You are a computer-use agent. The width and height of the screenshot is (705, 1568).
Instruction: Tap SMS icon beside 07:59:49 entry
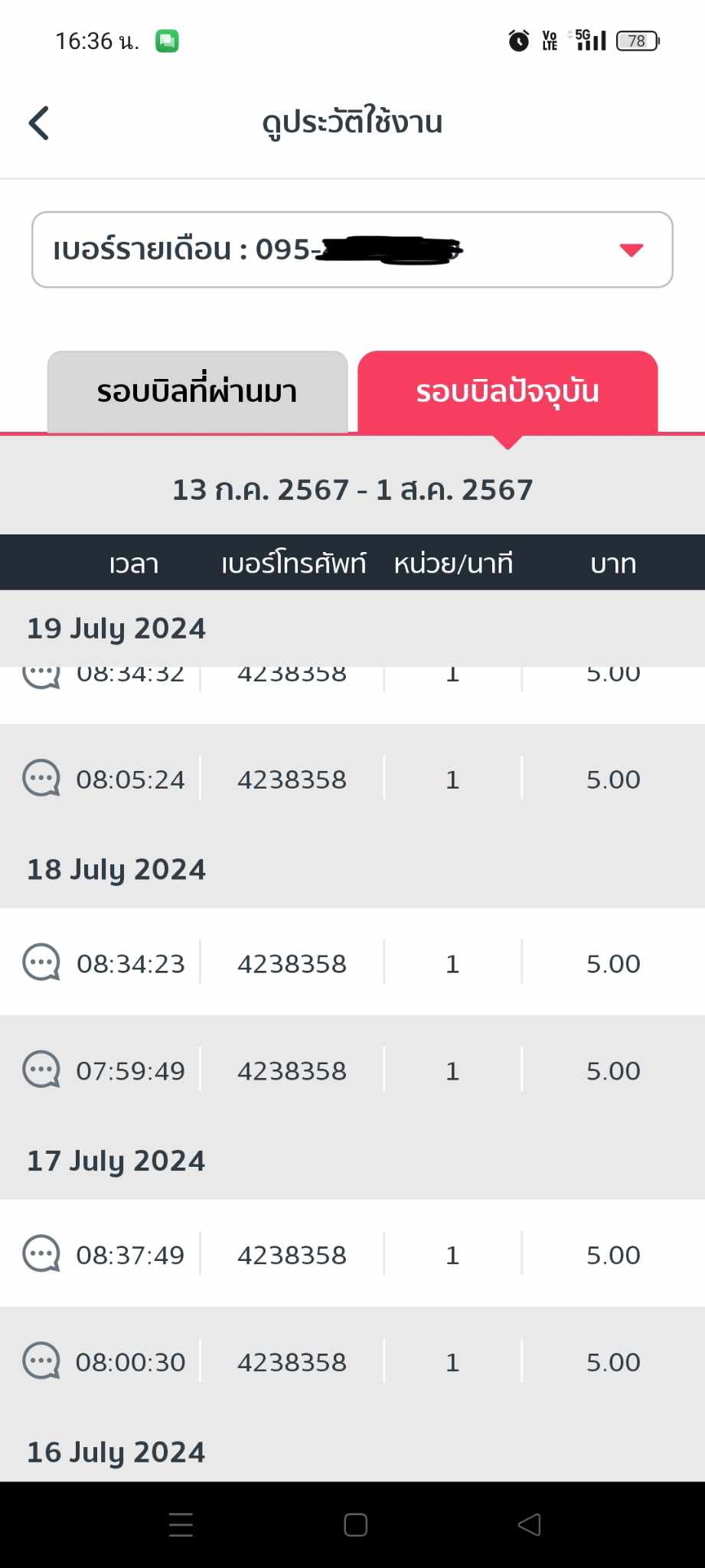[41, 1070]
